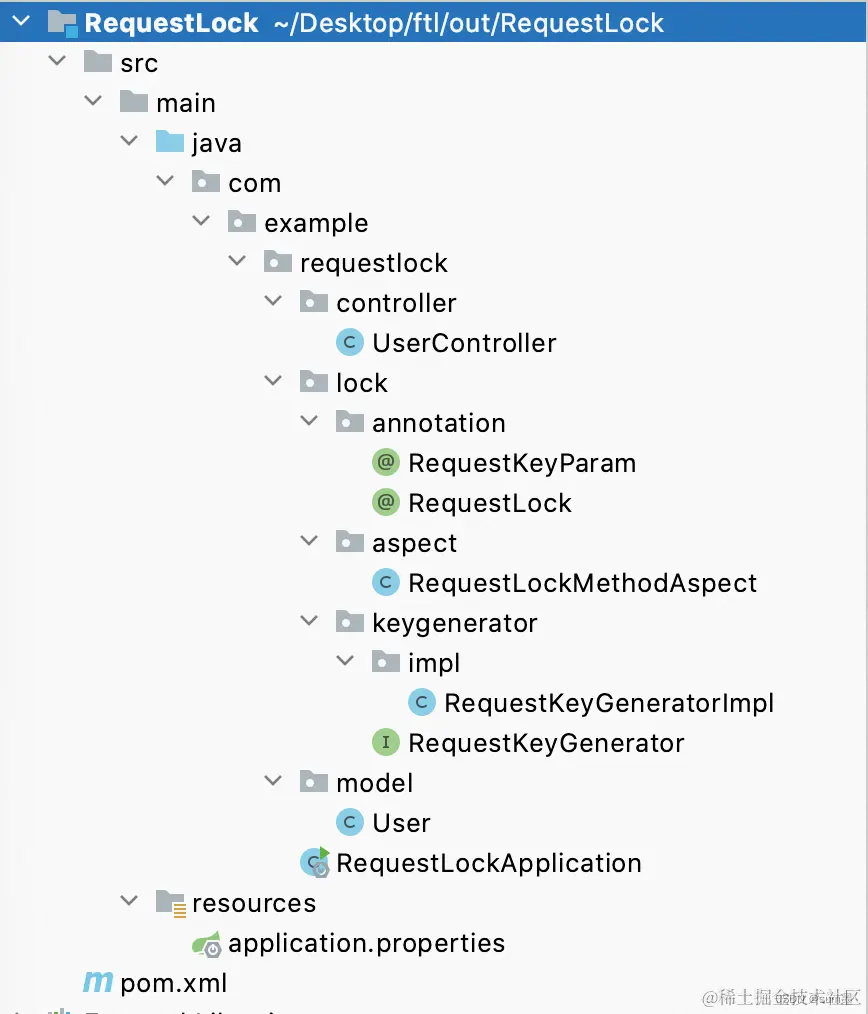Select the User class file
The width and height of the screenshot is (868, 1014).
[x=401, y=823]
